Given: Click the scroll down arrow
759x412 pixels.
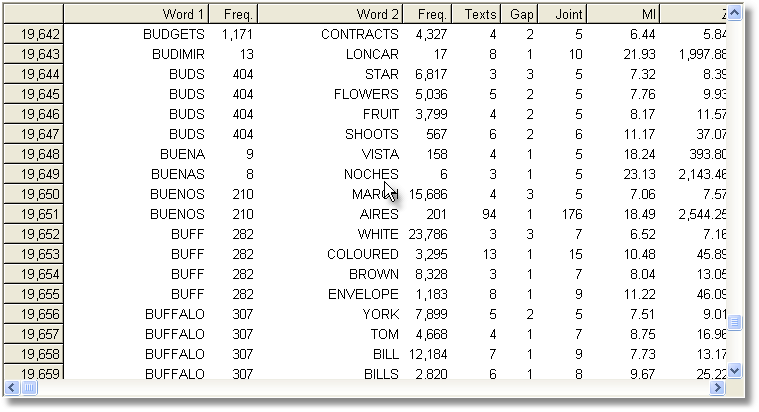Looking at the screenshot, I should tap(736, 370).
